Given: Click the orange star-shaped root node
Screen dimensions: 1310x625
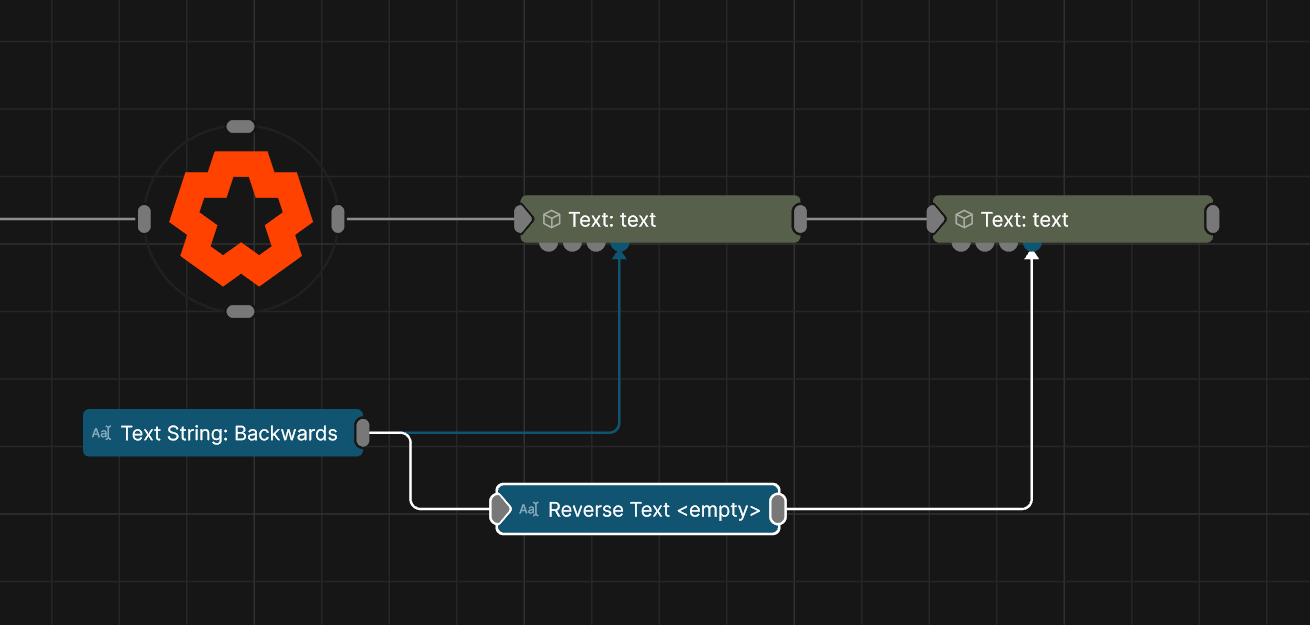Looking at the screenshot, I should coord(241,218).
